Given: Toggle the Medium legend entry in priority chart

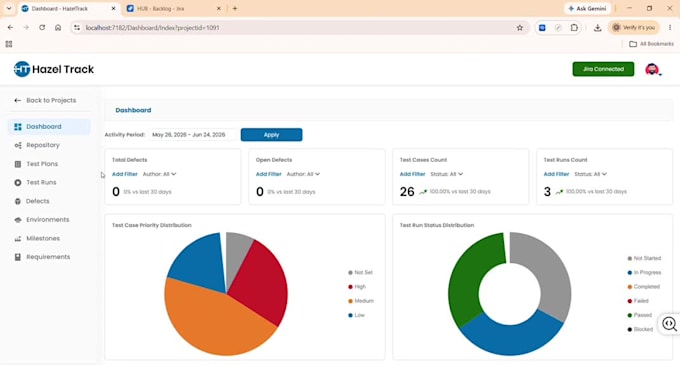Looking at the screenshot, I should point(361,301).
